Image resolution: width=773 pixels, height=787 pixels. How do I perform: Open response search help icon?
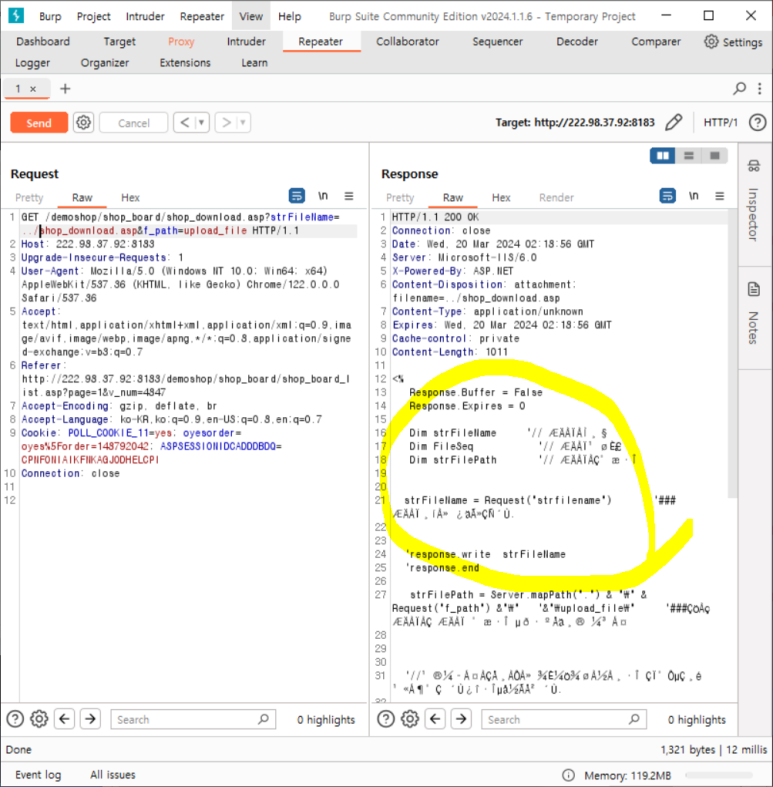click(x=385, y=719)
